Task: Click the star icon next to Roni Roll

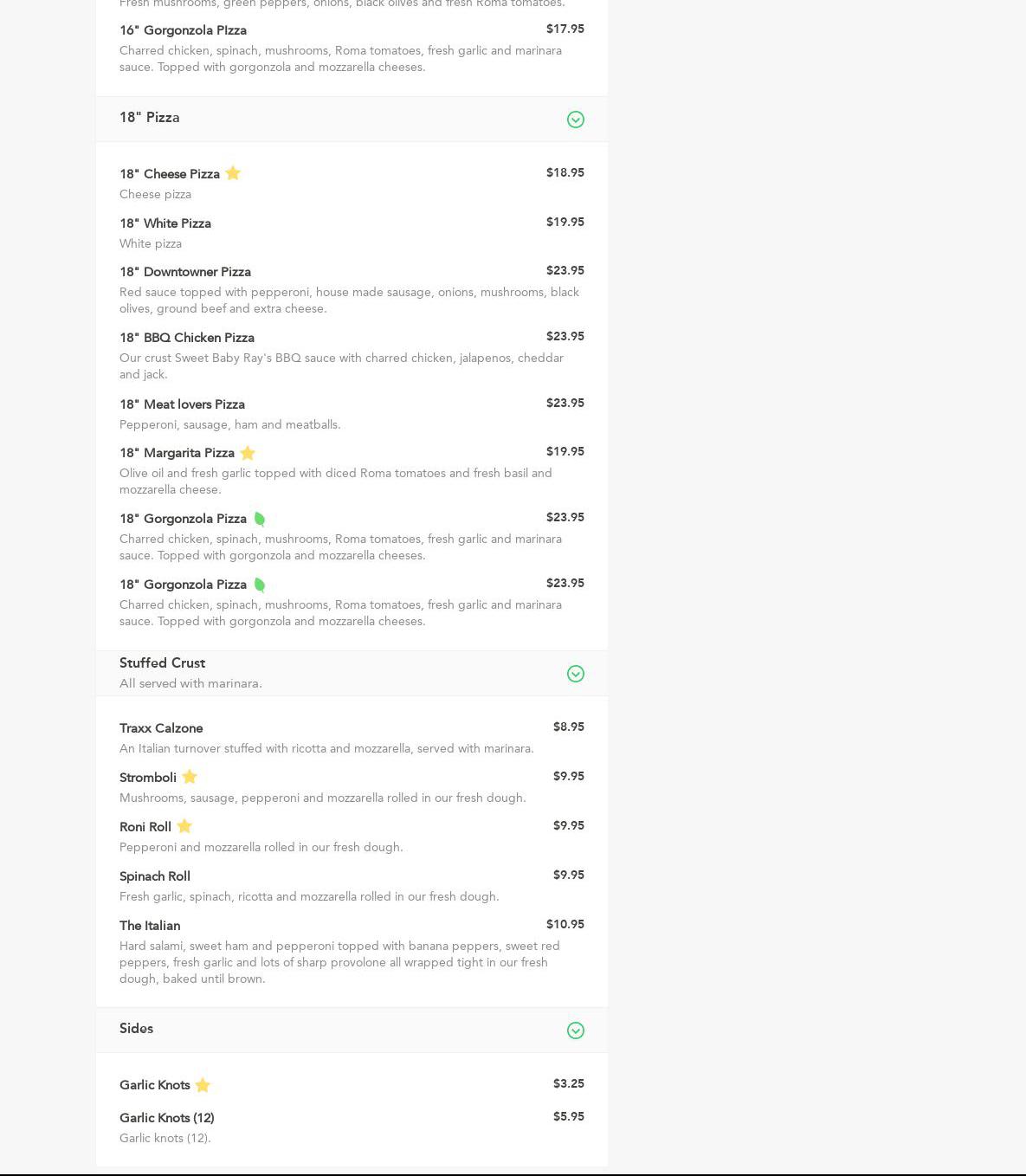Action: coord(184,826)
